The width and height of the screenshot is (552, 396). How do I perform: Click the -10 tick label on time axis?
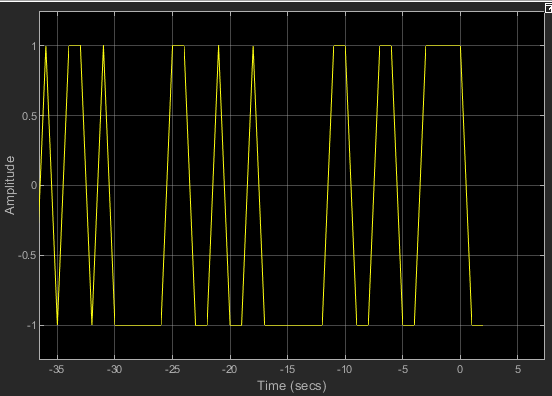click(345, 369)
